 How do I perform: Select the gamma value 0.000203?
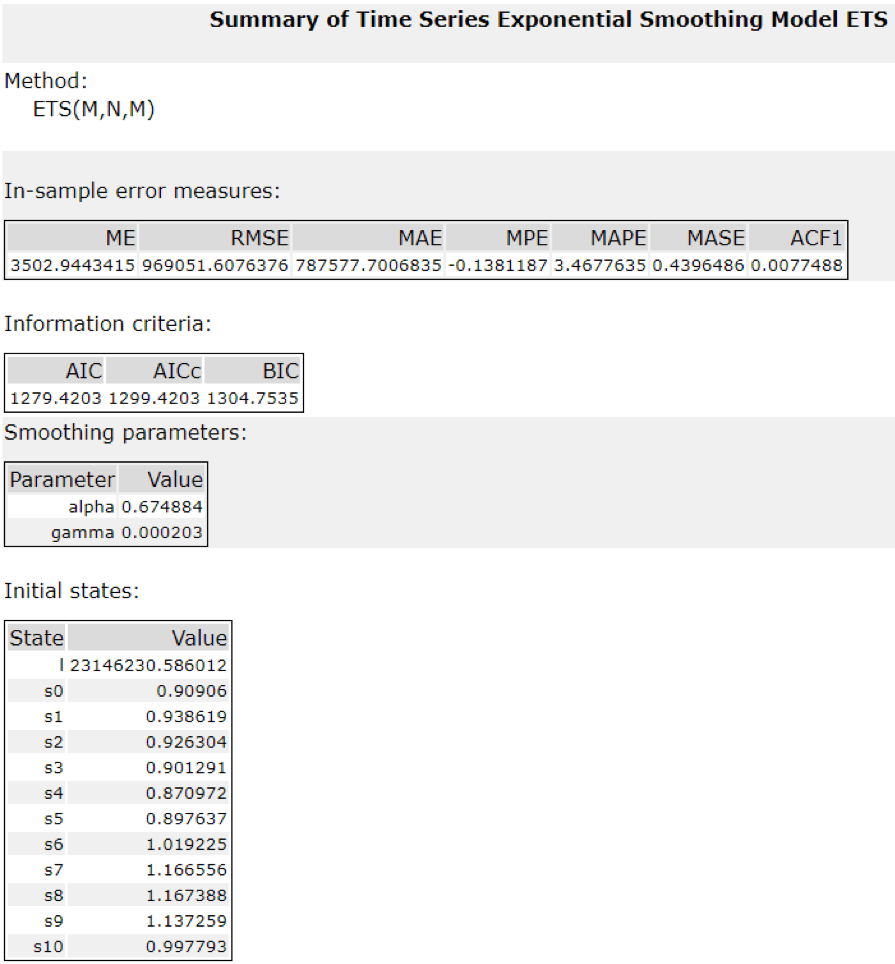click(x=162, y=533)
